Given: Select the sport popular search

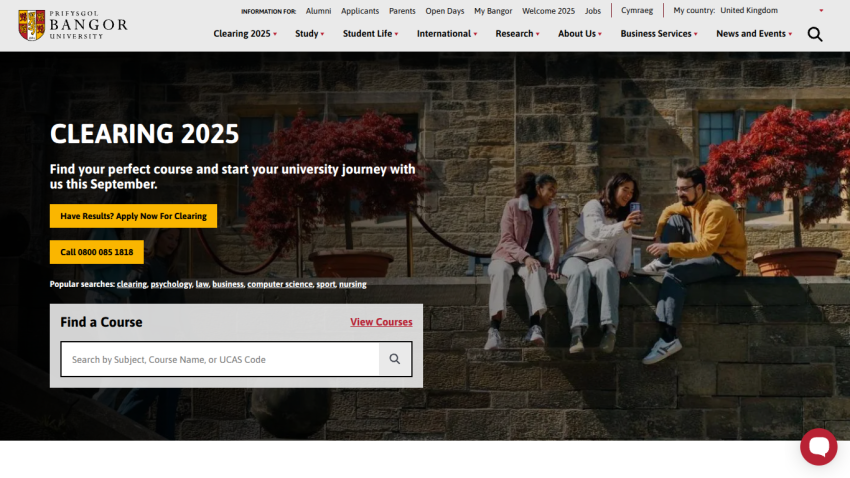Looking at the screenshot, I should tap(326, 284).
